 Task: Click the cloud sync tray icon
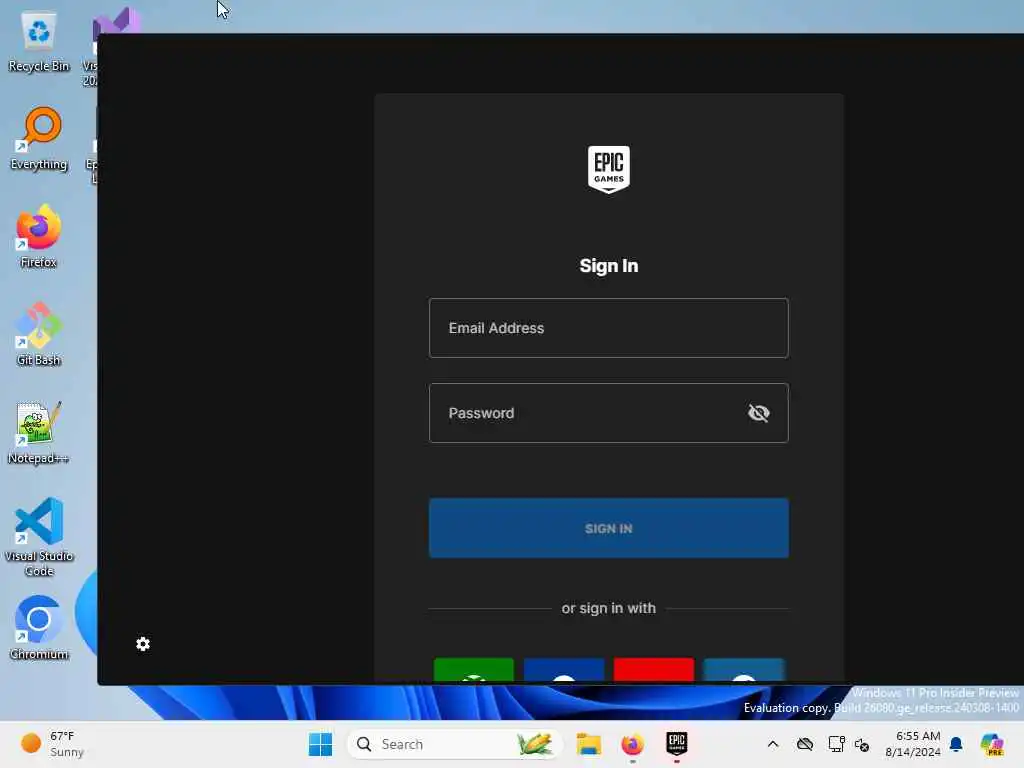[805, 744]
